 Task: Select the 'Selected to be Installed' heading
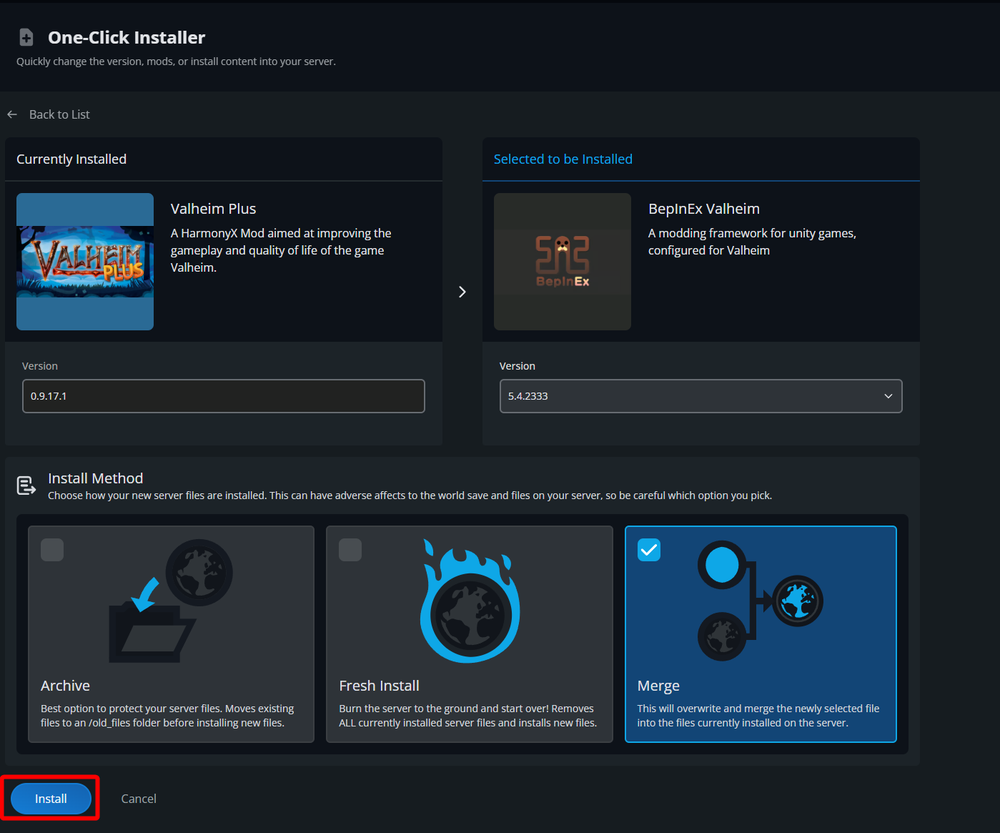tap(563, 159)
